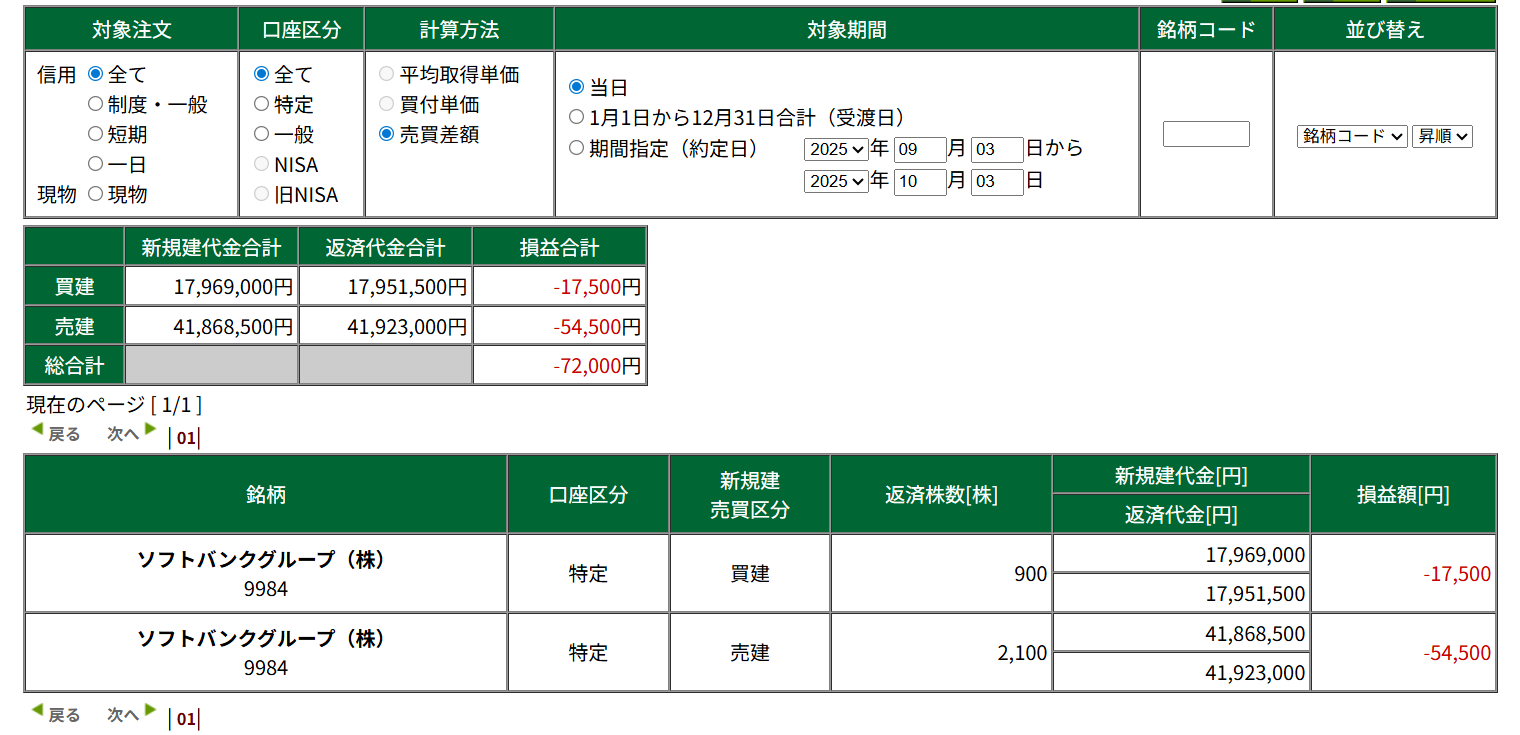Click the 銘柄コード text input field
This screenshot has height=735, width=1520.
click(x=1206, y=134)
